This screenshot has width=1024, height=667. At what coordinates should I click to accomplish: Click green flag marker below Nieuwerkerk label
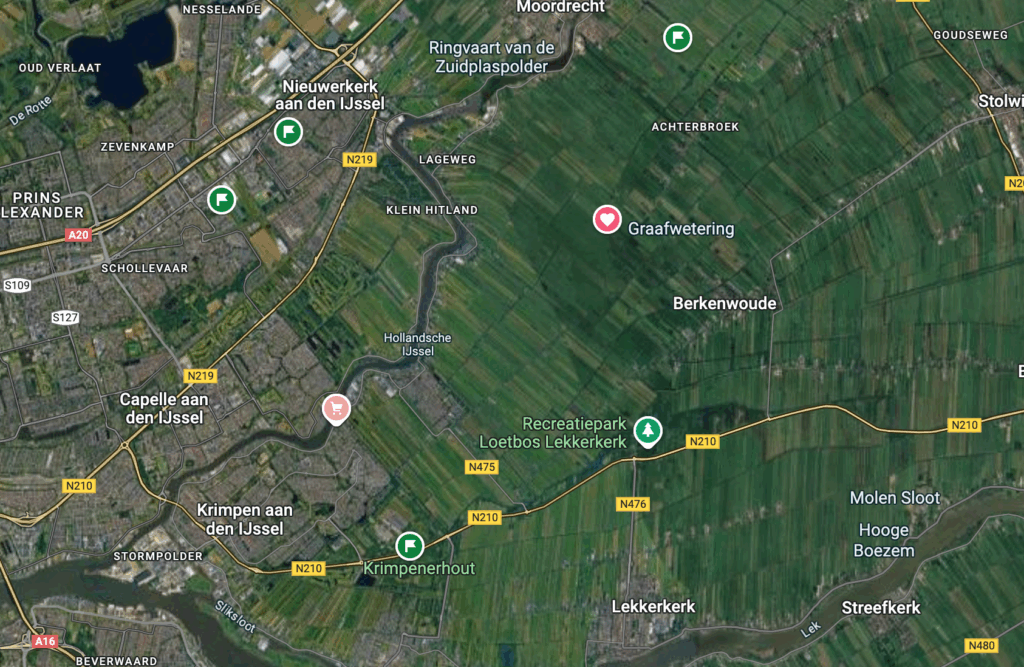pyautogui.click(x=288, y=132)
